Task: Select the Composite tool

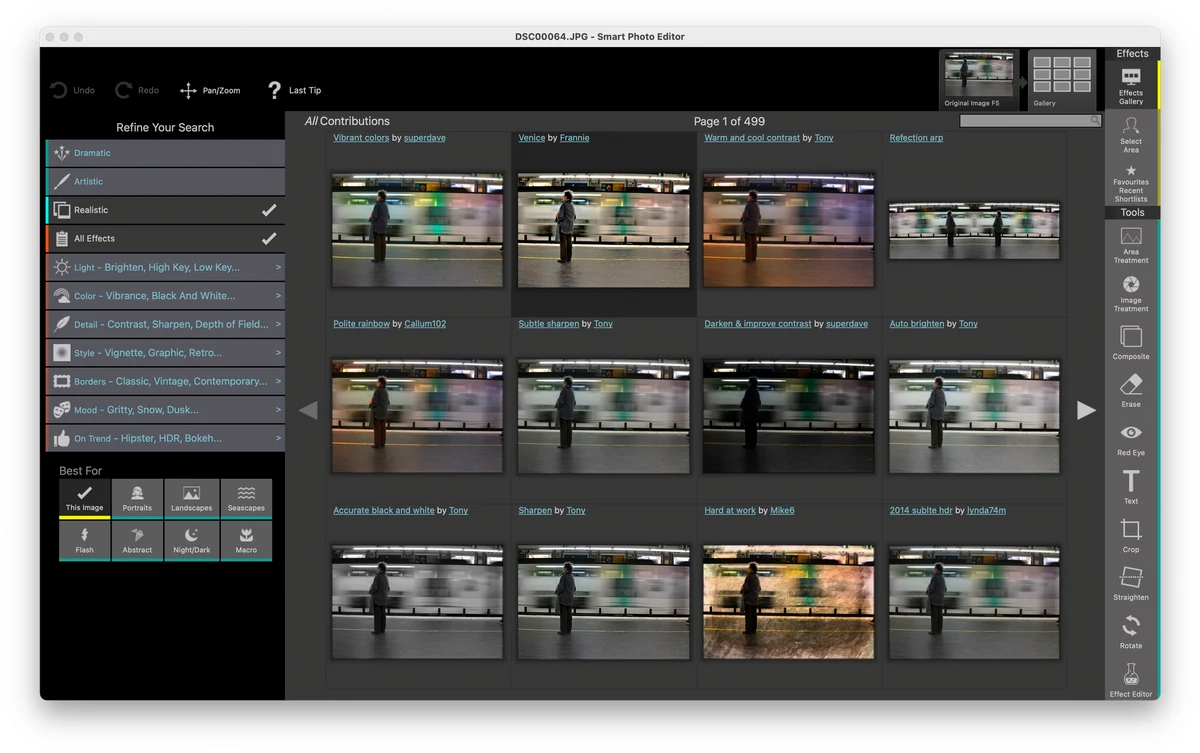Action: tap(1131, 342)
